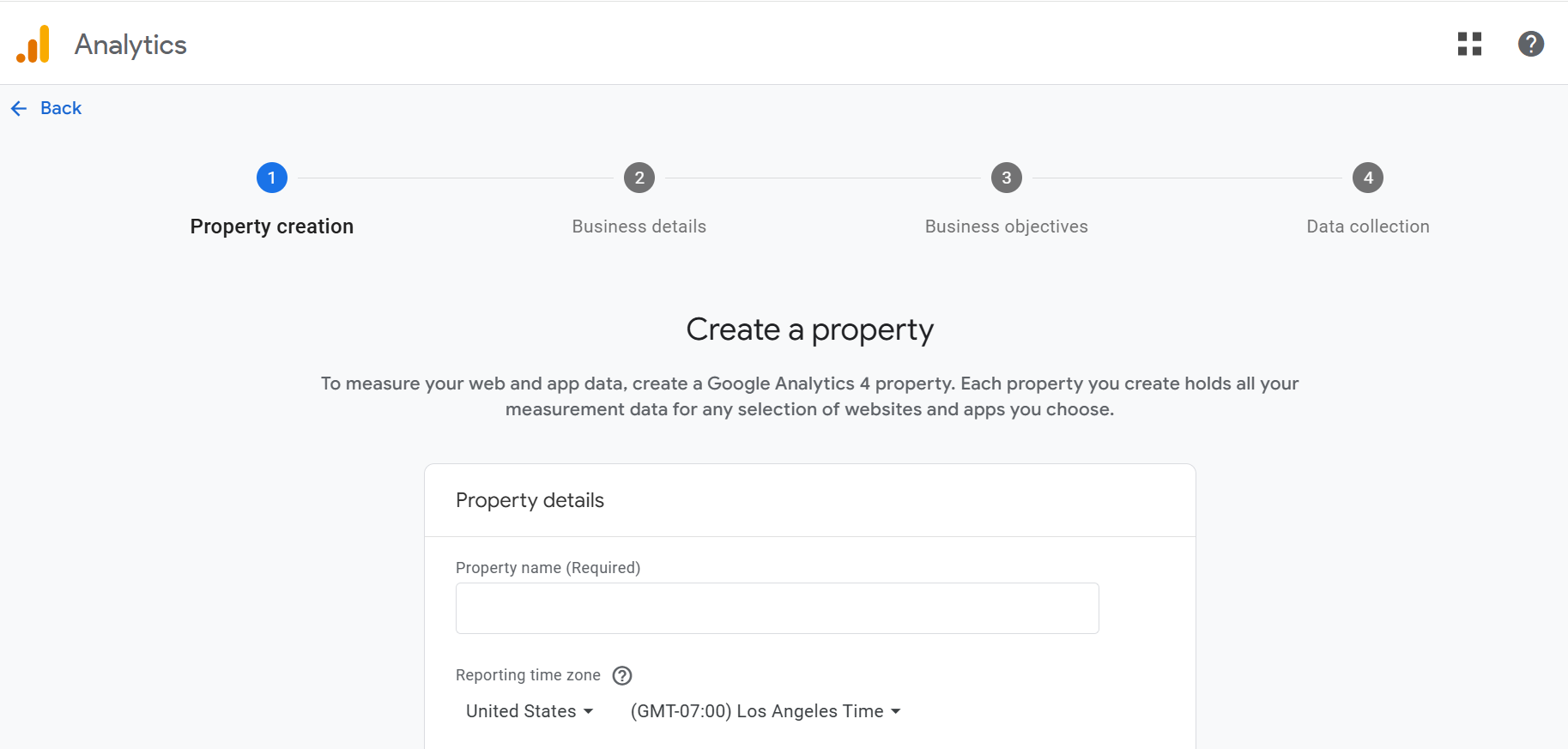The image size is (1568, 749).
Task: Focus the Property name input field
Action: point(777,608)
